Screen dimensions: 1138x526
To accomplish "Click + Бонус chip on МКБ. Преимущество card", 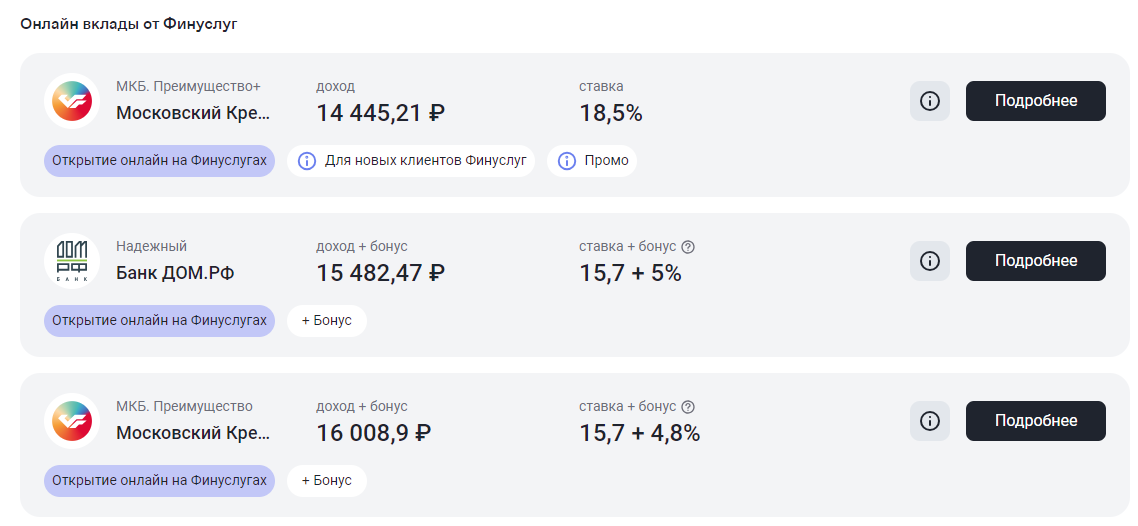I will coord(327,480).
